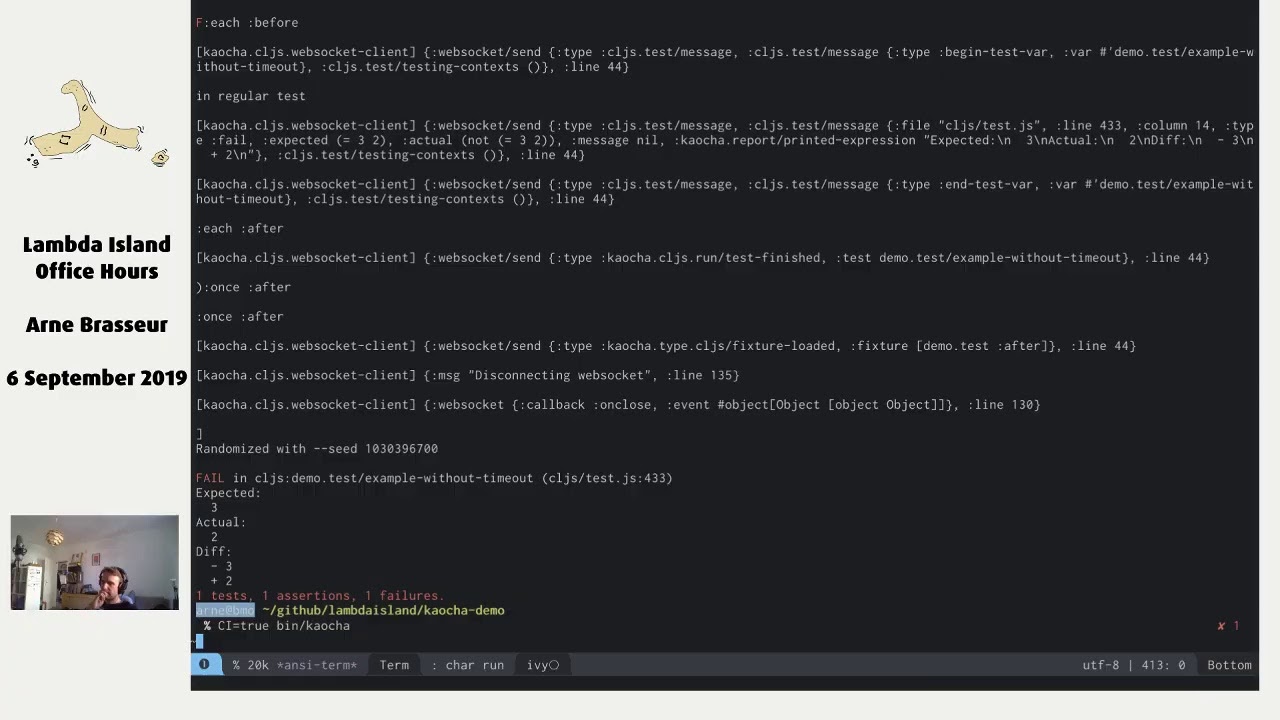Click the 'Actual:' label in failure report
This screenshot has height=720, width=1280.
tap(221, 522)
